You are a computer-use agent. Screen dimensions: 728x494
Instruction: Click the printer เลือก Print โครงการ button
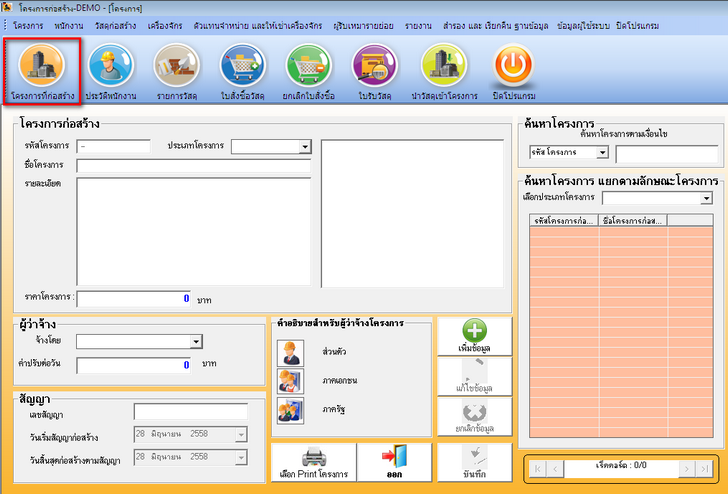pos(314,462)
